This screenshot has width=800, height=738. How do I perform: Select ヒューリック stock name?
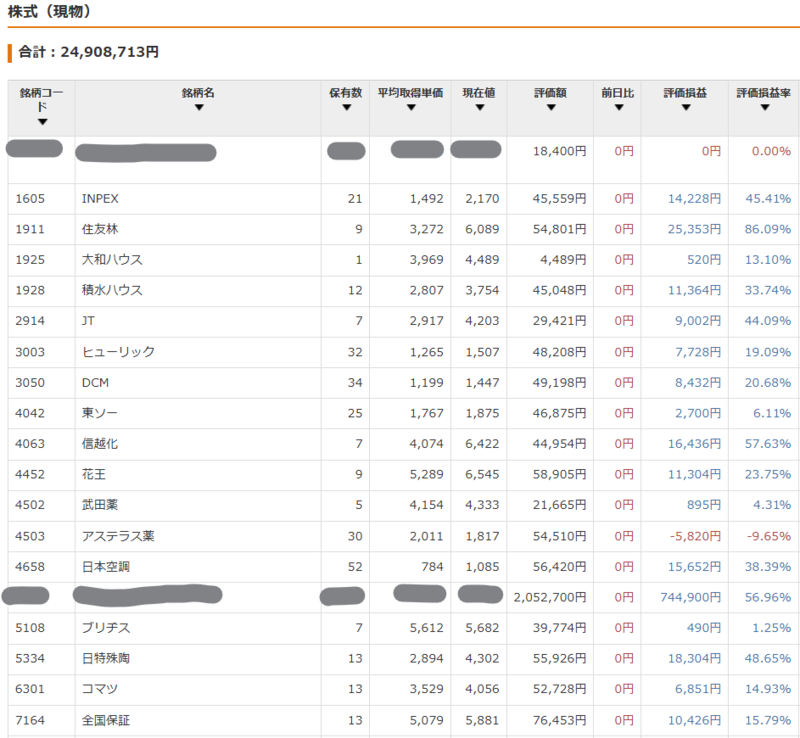118,352
